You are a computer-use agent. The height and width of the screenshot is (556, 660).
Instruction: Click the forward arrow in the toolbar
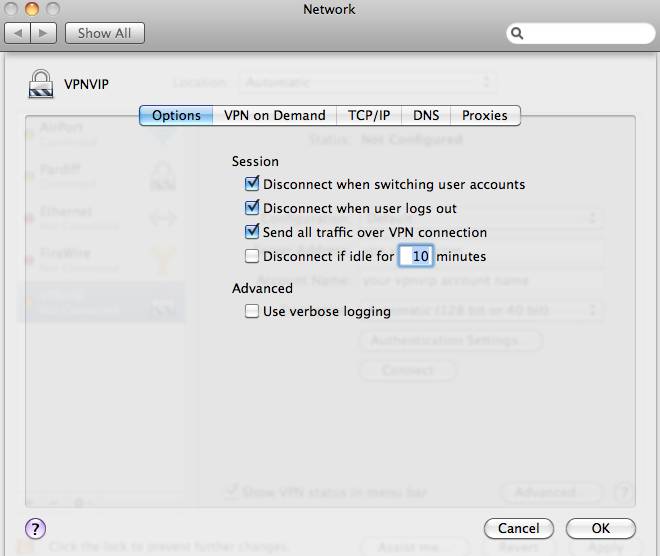click(x=43, y=33)
